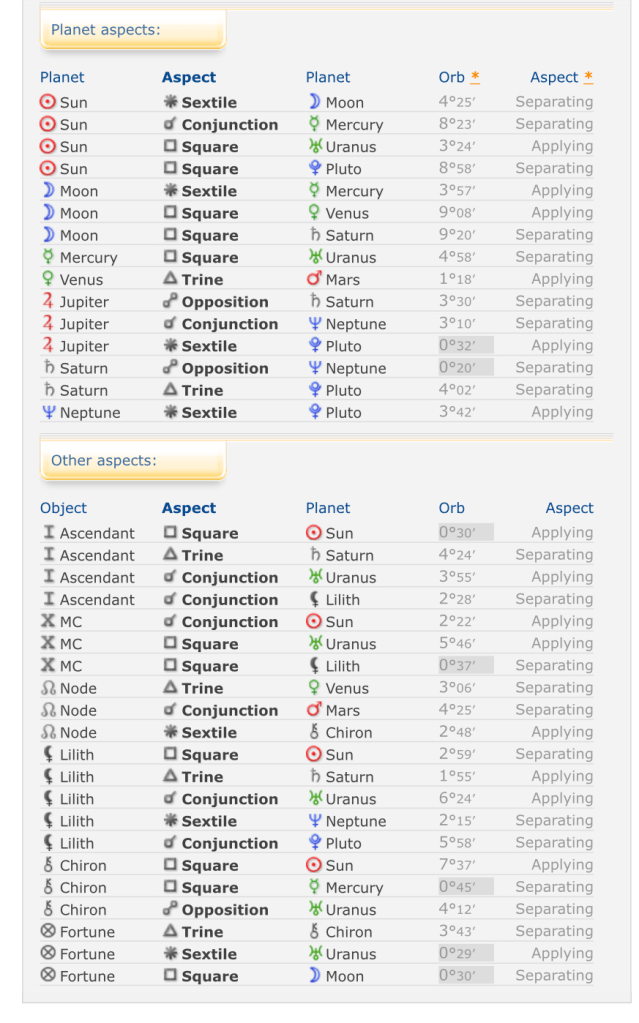
Task: Click the orange asterisk next to Orb header
Action: click(x=475, y=77)
